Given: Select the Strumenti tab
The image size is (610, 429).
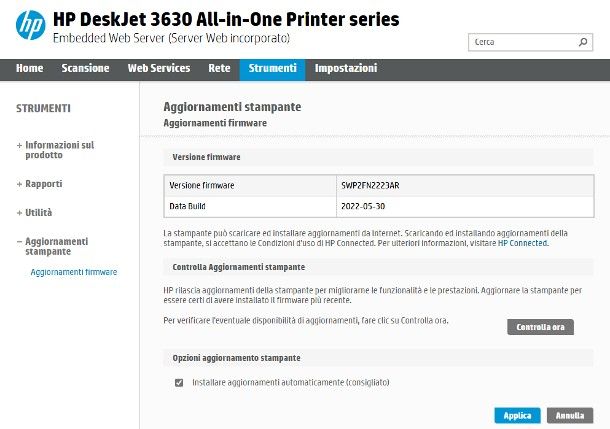Looking at the screenshot, I should [273, 69].
